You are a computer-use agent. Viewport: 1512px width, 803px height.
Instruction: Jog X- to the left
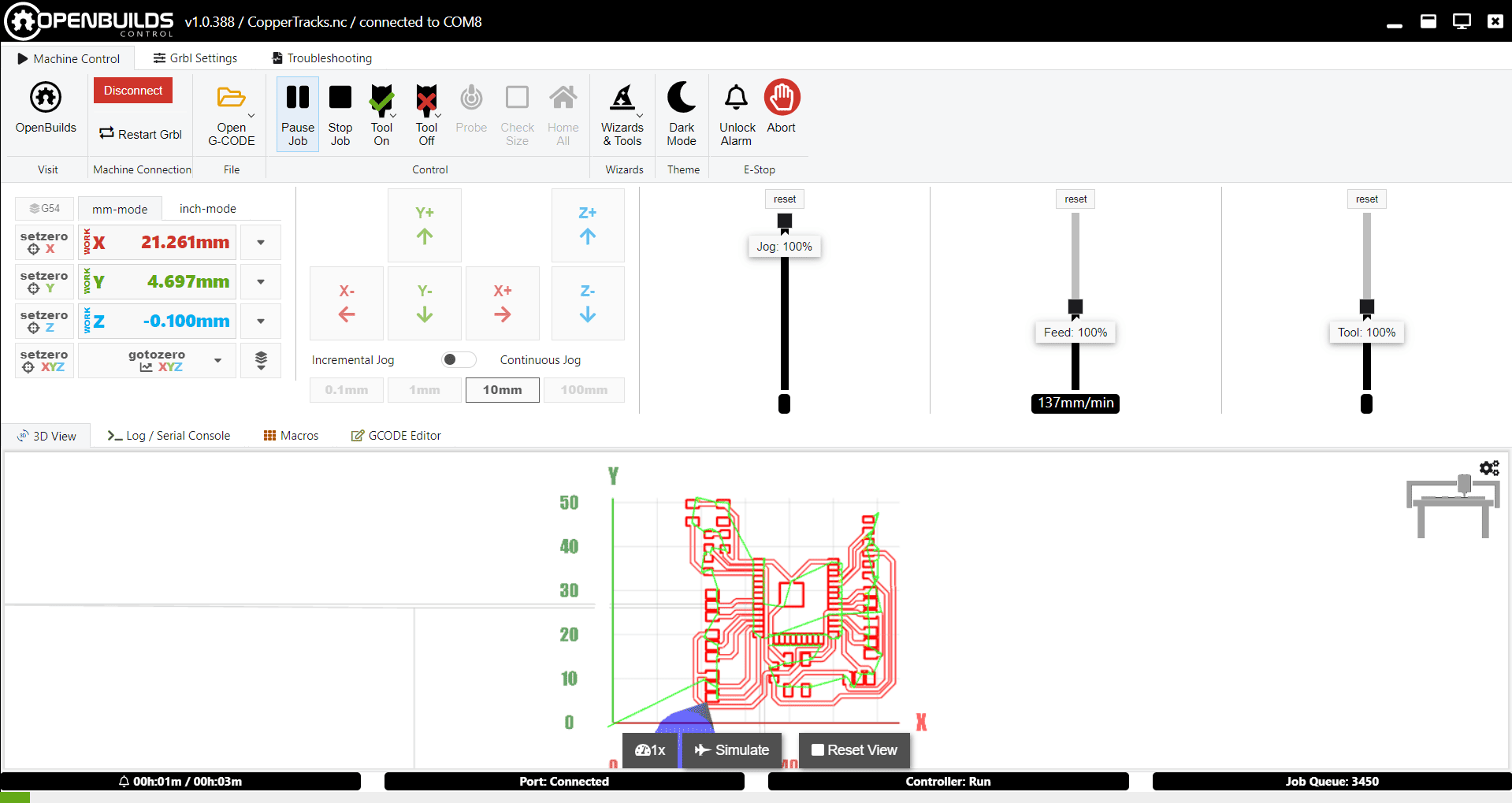point(347,303)
